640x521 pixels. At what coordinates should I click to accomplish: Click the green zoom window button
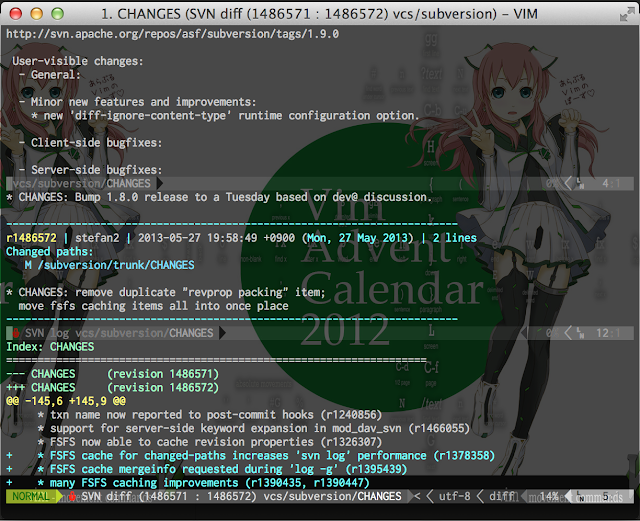58,13
